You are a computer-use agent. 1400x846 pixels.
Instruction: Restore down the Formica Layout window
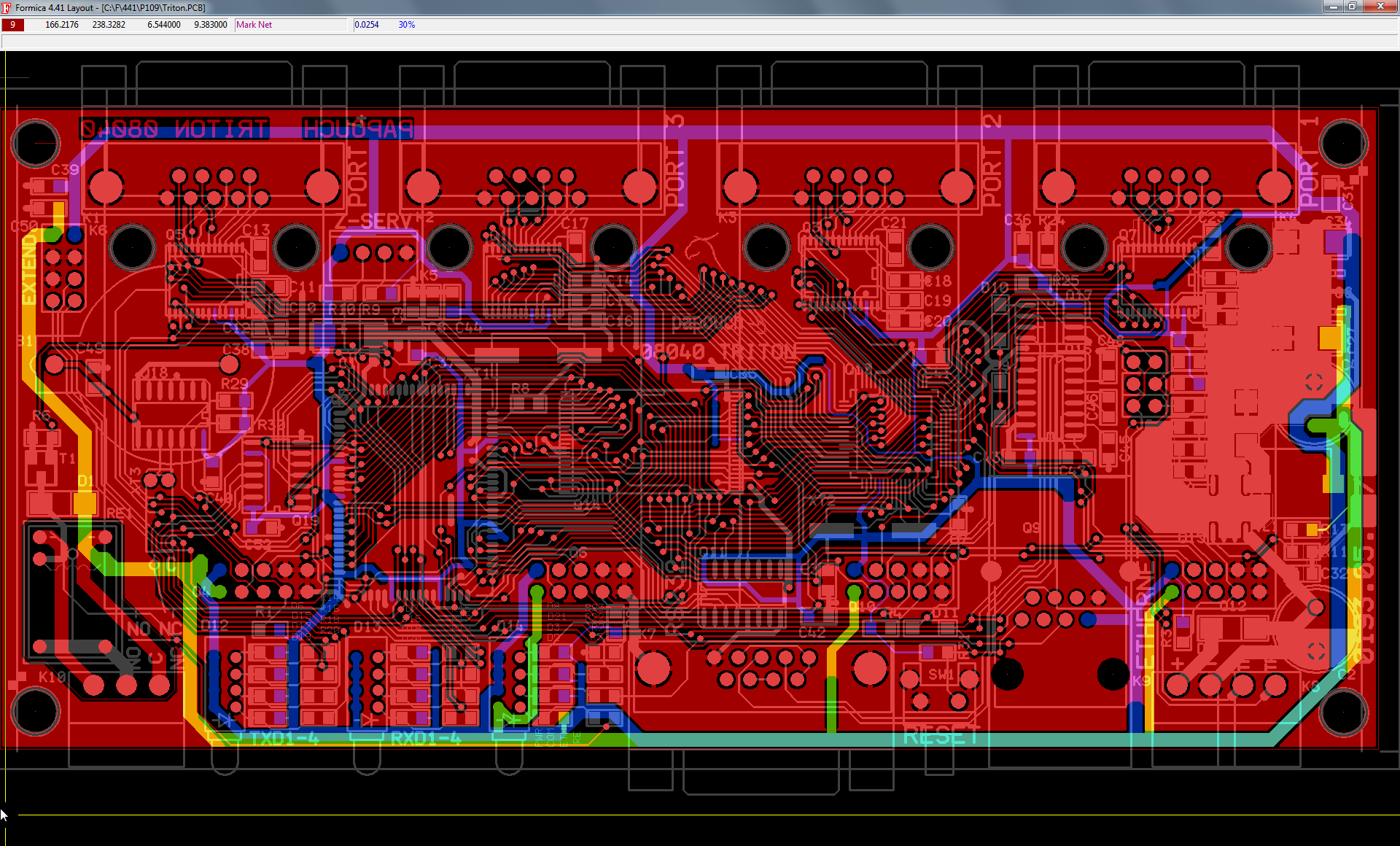point(1353,7)
